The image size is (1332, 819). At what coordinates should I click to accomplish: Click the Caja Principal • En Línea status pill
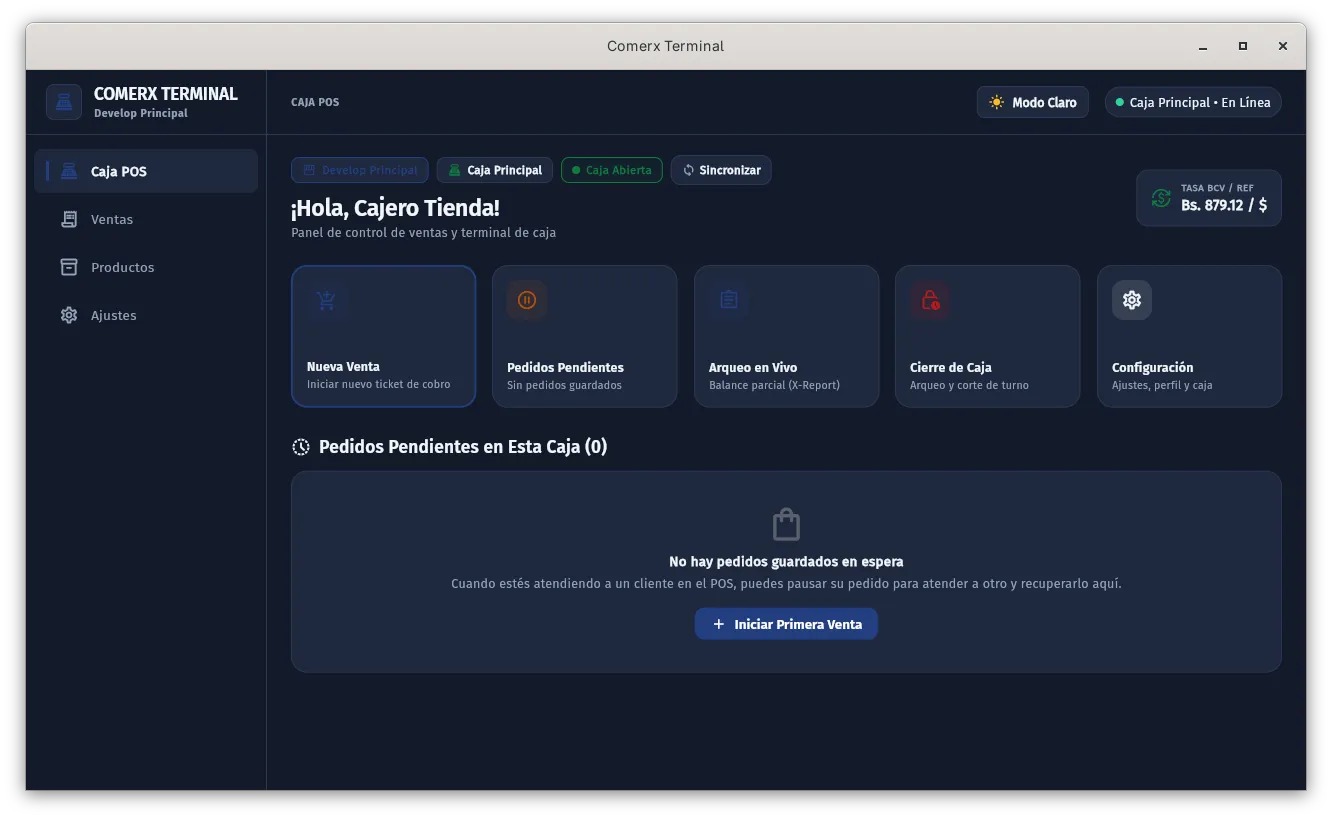[1193, 102]
